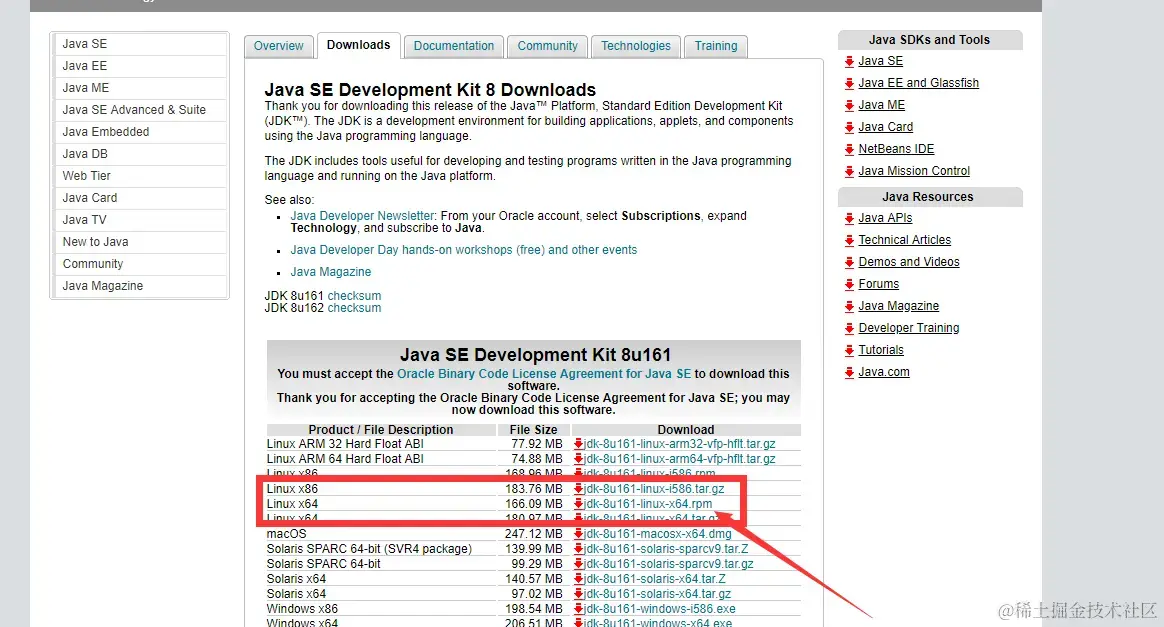The image size is (1164, 627).
Task: Open the Technologies tab
Action: (635, 46)
